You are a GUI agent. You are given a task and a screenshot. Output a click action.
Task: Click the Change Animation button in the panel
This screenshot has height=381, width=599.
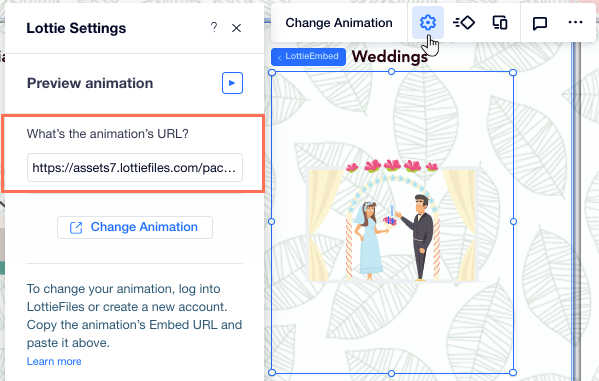pyautogui.click(x=135, y=227)
